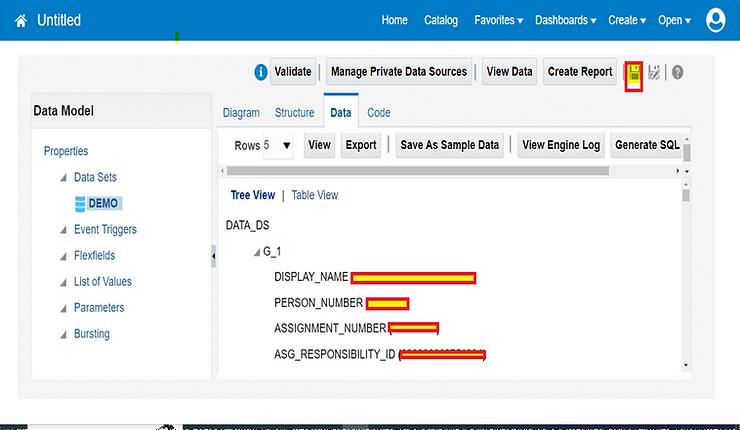Collapse the Data Model side panel splitter
The image size is (740, 430).
pyautogui.click(x=213, y=258)
